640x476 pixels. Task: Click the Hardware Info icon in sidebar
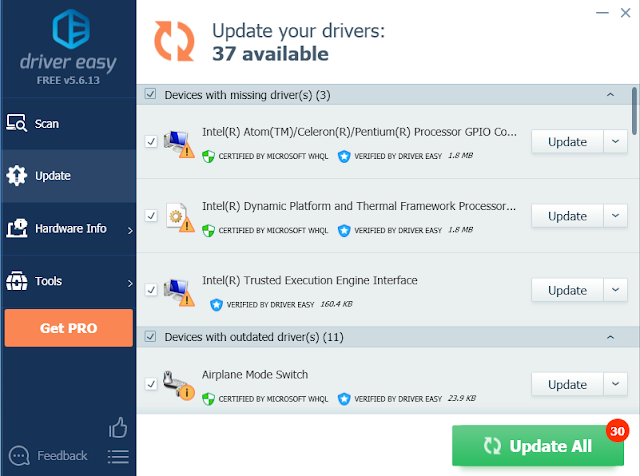tap(17, 228)
